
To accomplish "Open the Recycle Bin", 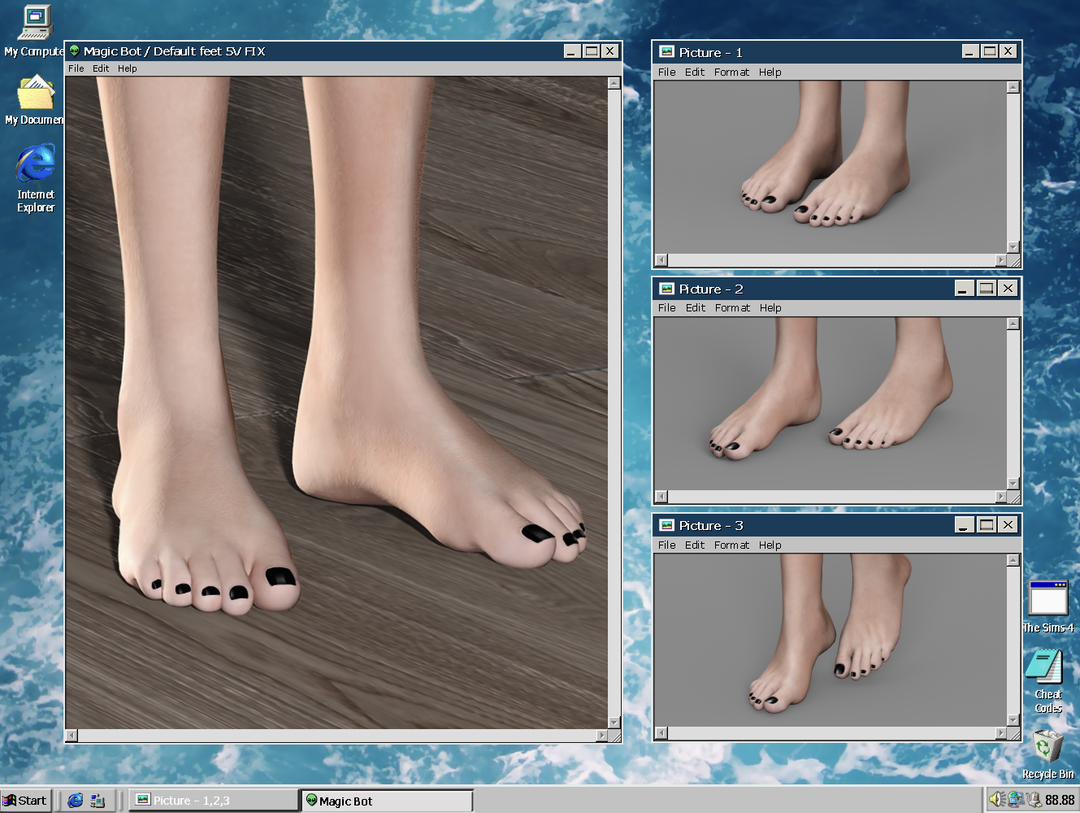I will click(x=1047, y=748).
